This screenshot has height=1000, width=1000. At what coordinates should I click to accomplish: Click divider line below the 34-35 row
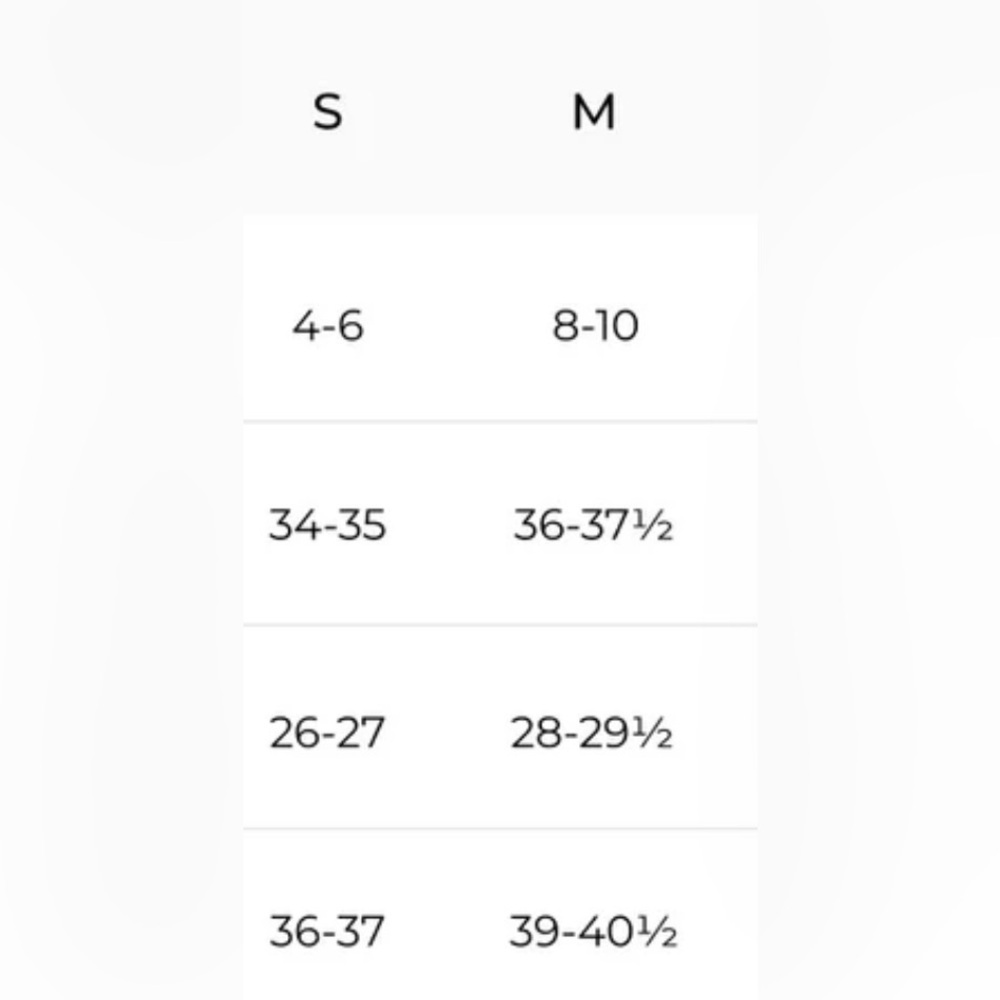click(500, 626)
